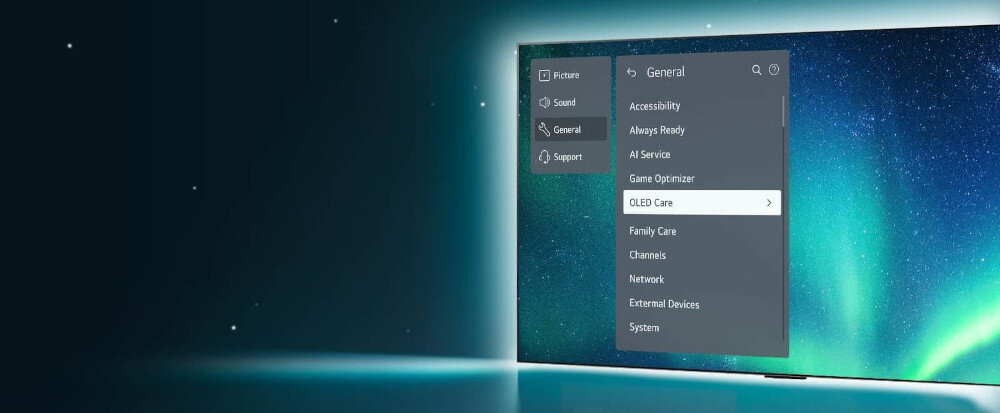Open Support via the headset icon
The width and height of the screenshot is (1000, 413).
(x=544, y=157)
